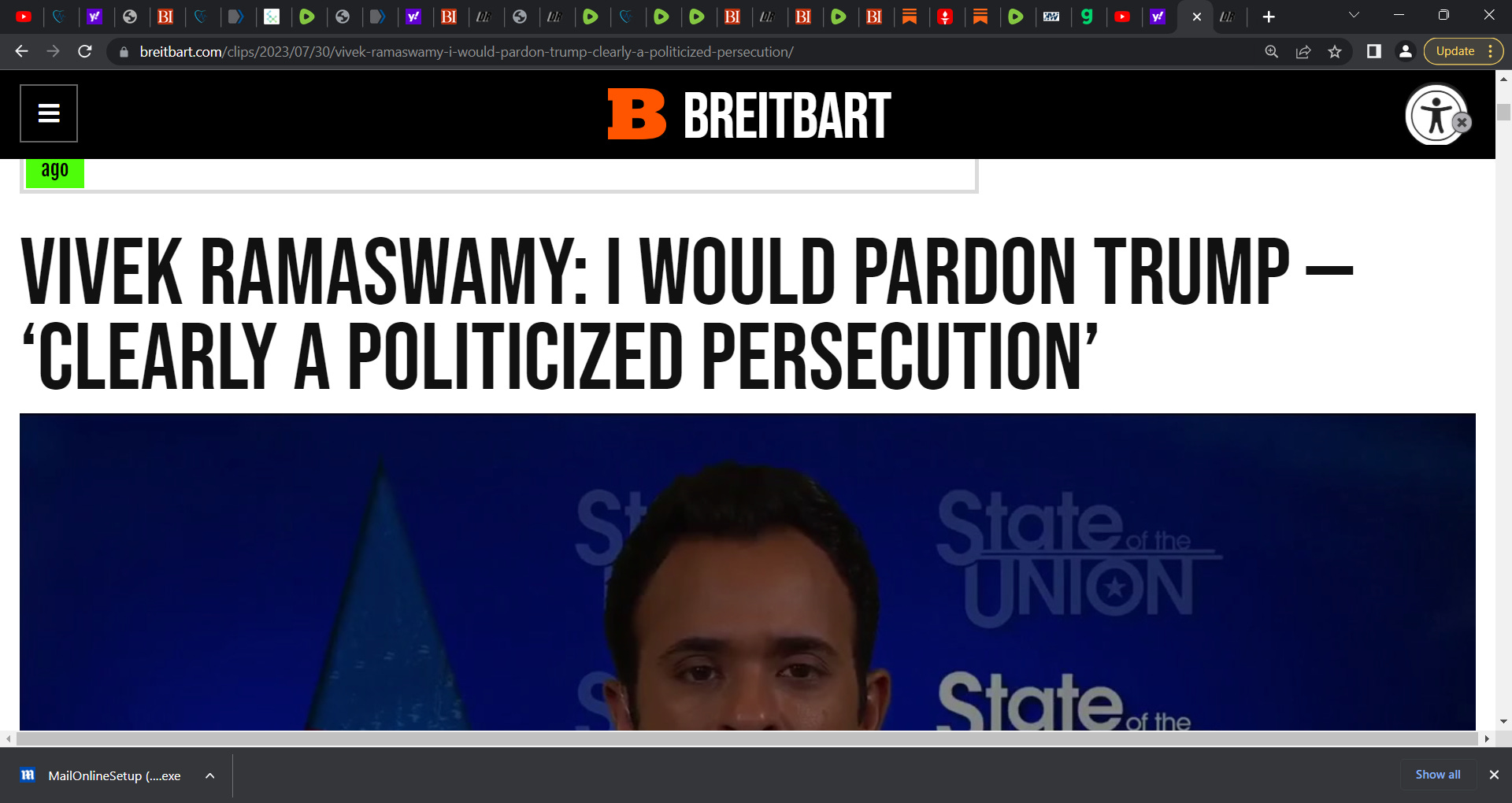Screen dimensions: 1512x803
Task: Bookmark this page with the star icon
Action: point(1335,52)
